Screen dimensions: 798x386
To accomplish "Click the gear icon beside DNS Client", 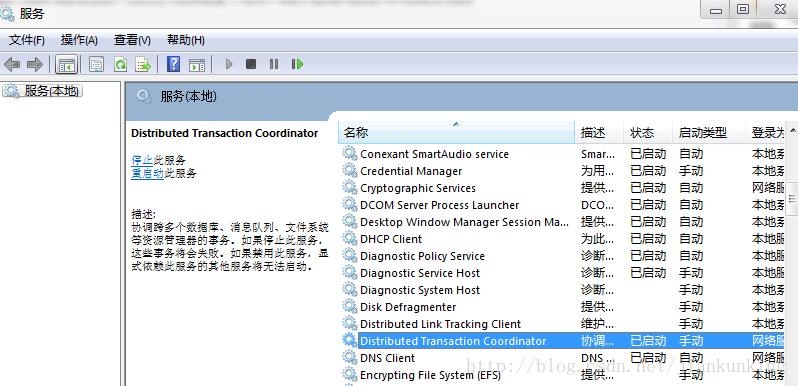I will [x=350, y=357].
